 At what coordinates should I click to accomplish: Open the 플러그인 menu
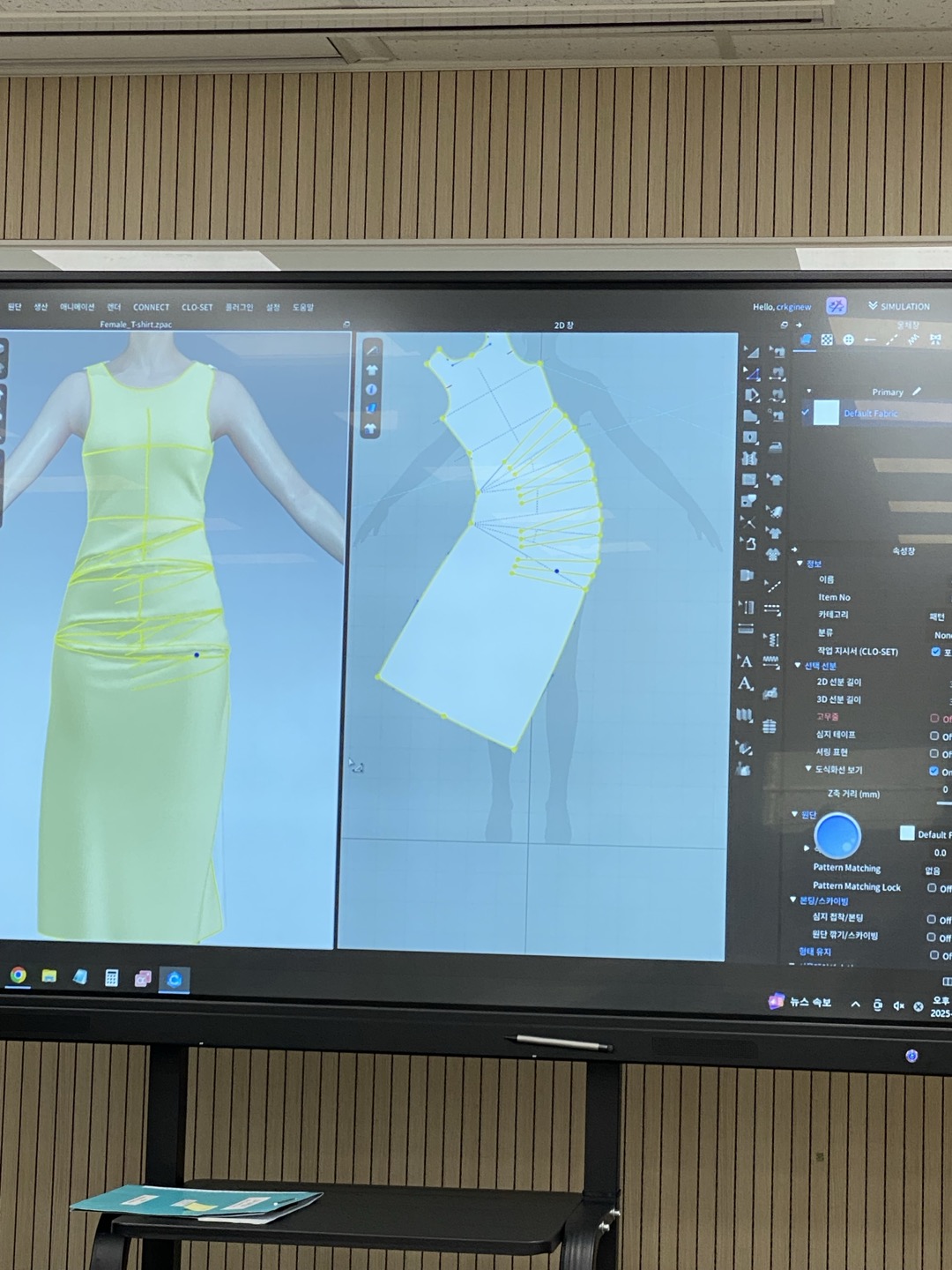[x=239, y=308]
